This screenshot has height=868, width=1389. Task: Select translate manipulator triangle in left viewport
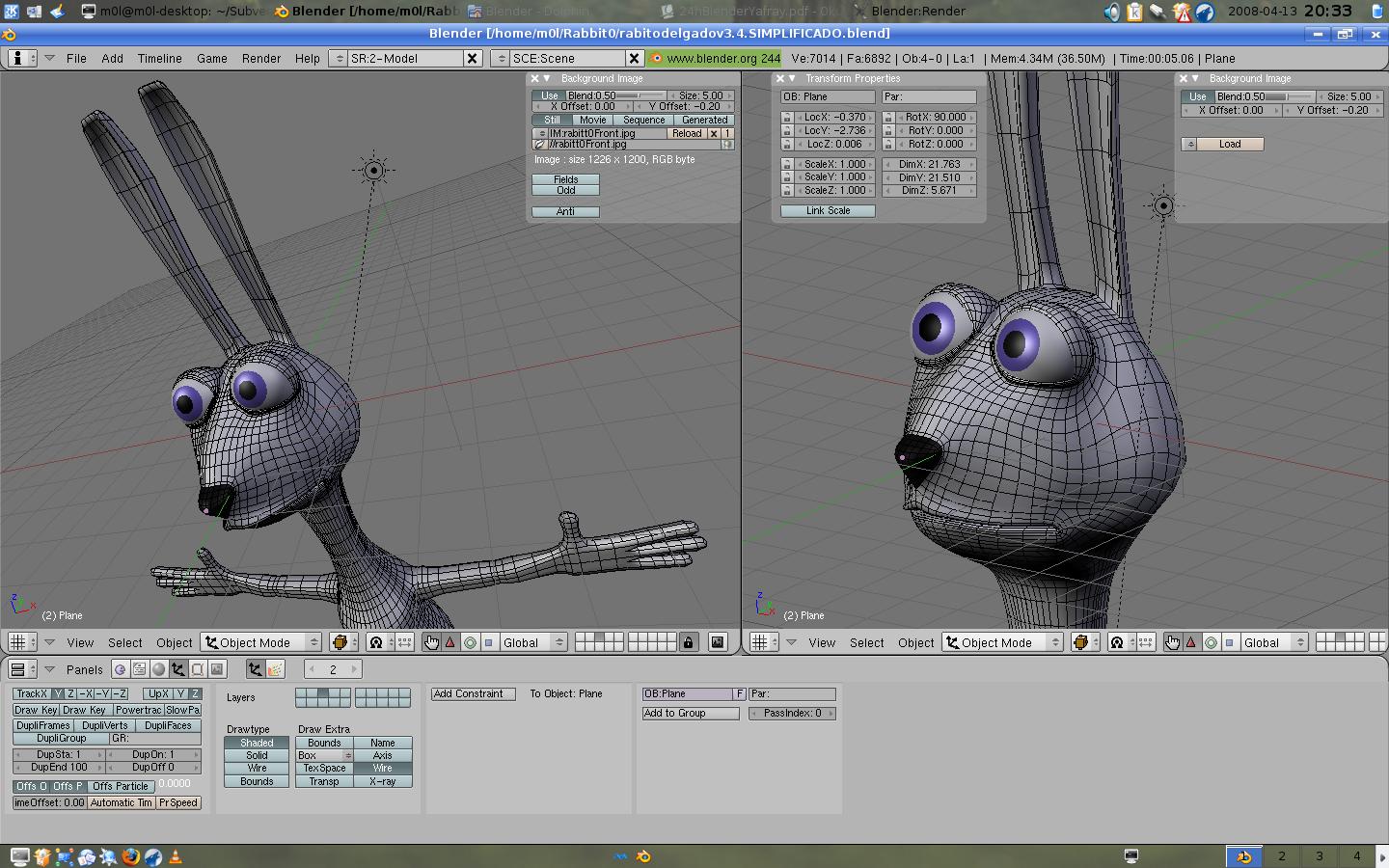(450, 642)
